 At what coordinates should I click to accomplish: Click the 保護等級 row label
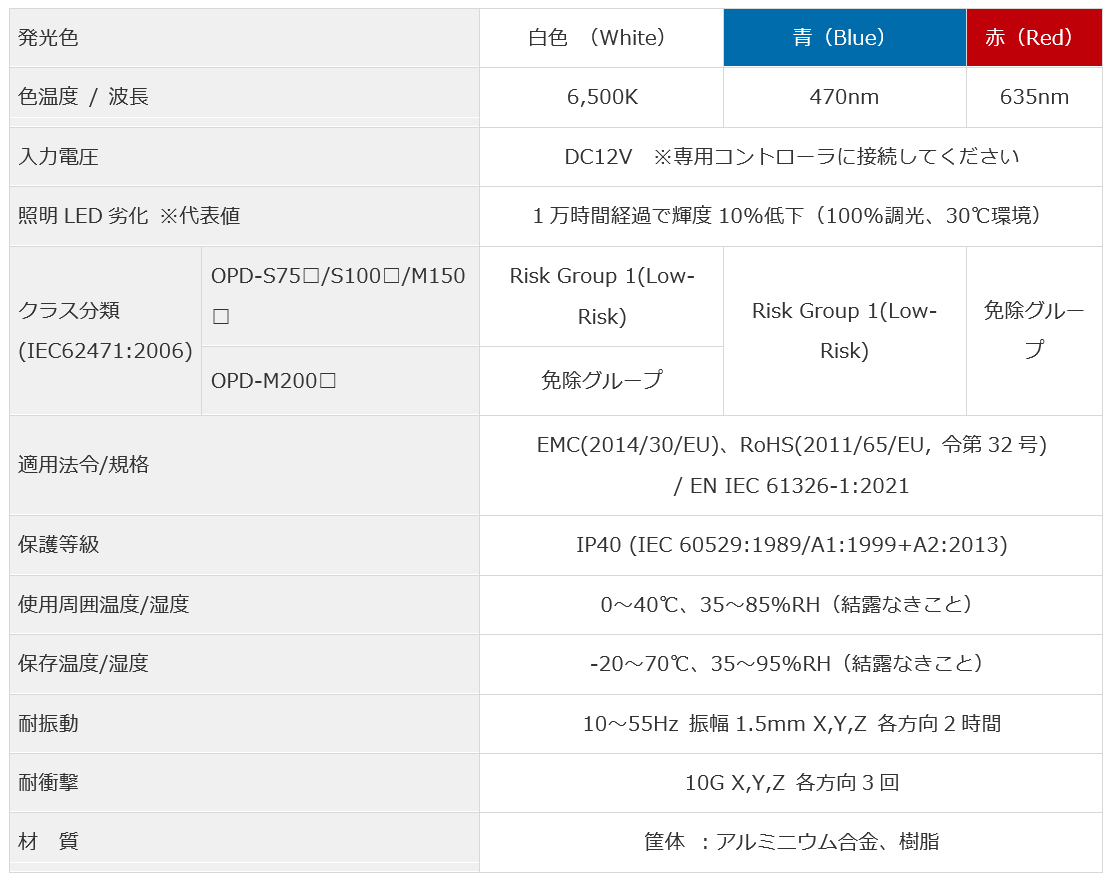coord(244,546)
